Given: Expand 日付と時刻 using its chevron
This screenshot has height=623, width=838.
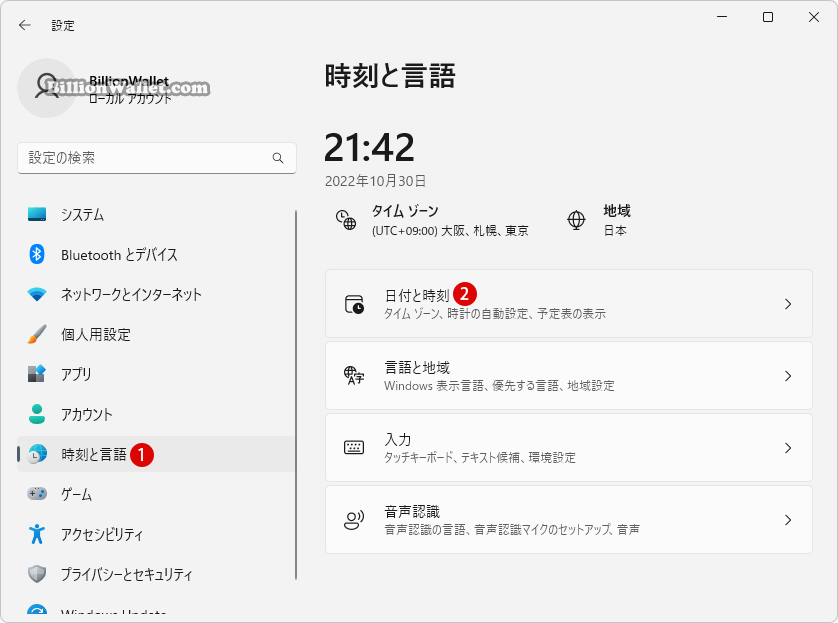Looking at the screenshot, I should [x=788, y=304].
